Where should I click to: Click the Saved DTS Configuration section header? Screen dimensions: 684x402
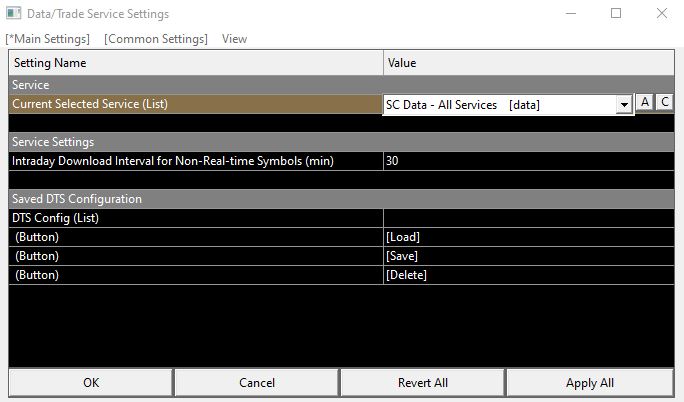point(342,199)
